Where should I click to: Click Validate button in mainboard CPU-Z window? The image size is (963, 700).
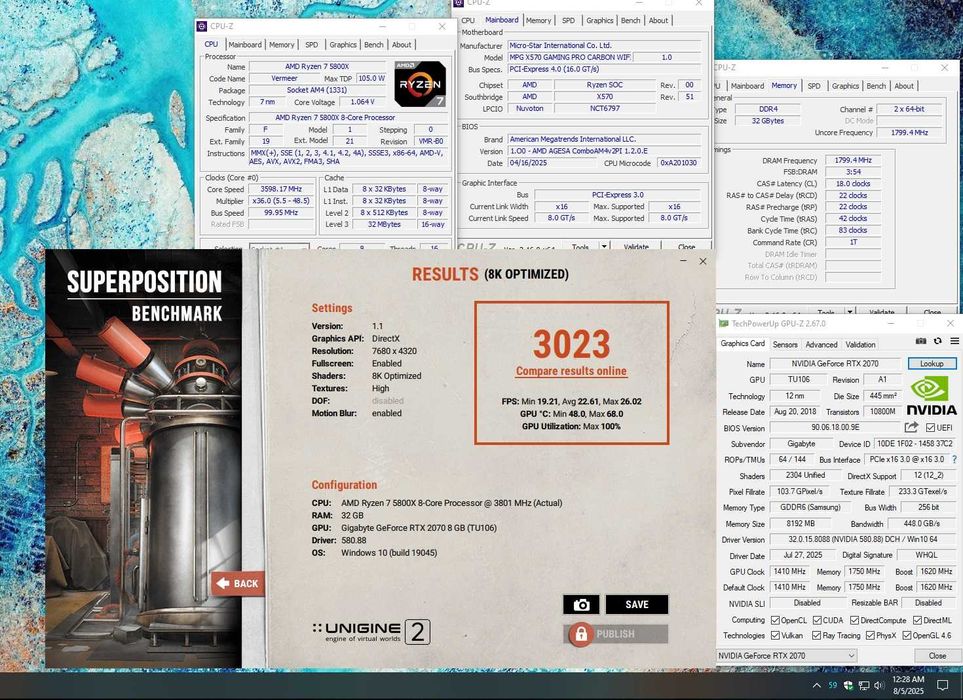[x=636, y=246]
